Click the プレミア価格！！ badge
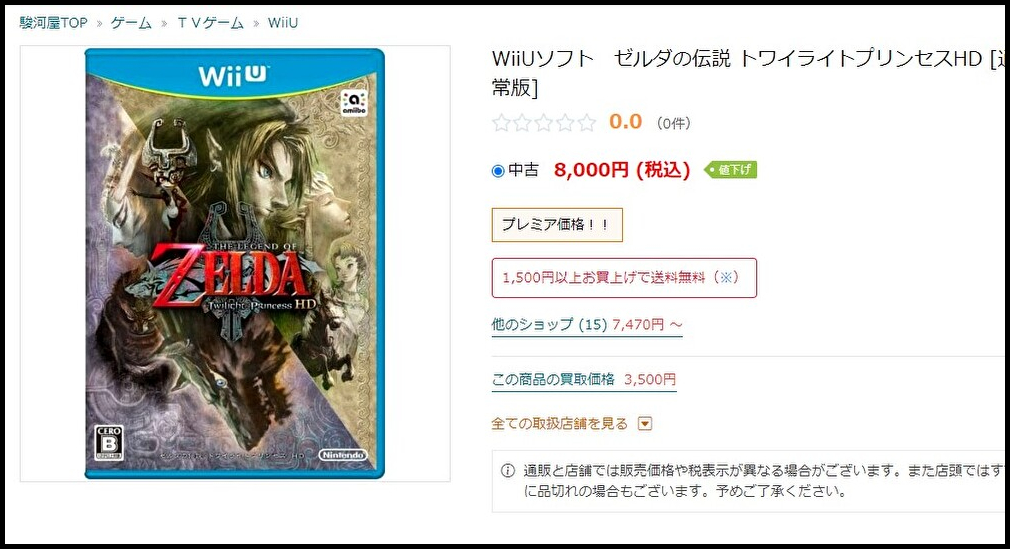 [x=557, y=225]
